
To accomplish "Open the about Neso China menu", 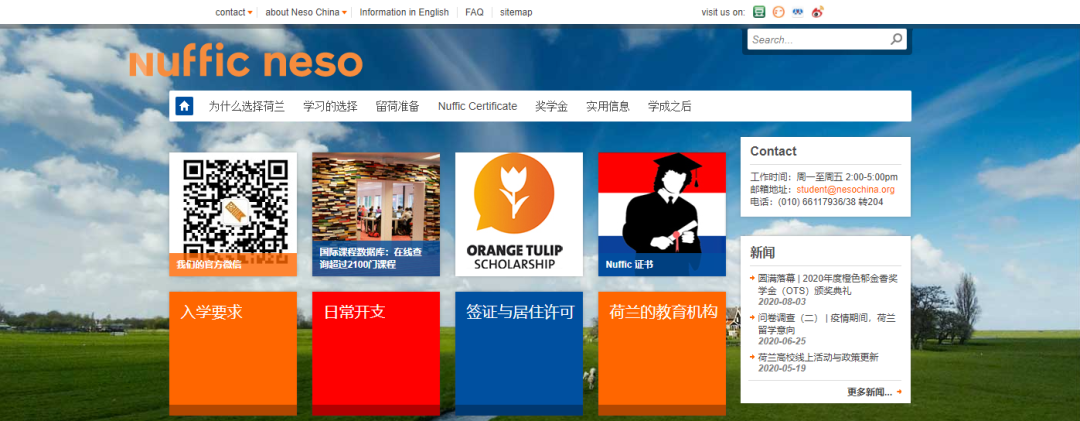I will 302,12.
